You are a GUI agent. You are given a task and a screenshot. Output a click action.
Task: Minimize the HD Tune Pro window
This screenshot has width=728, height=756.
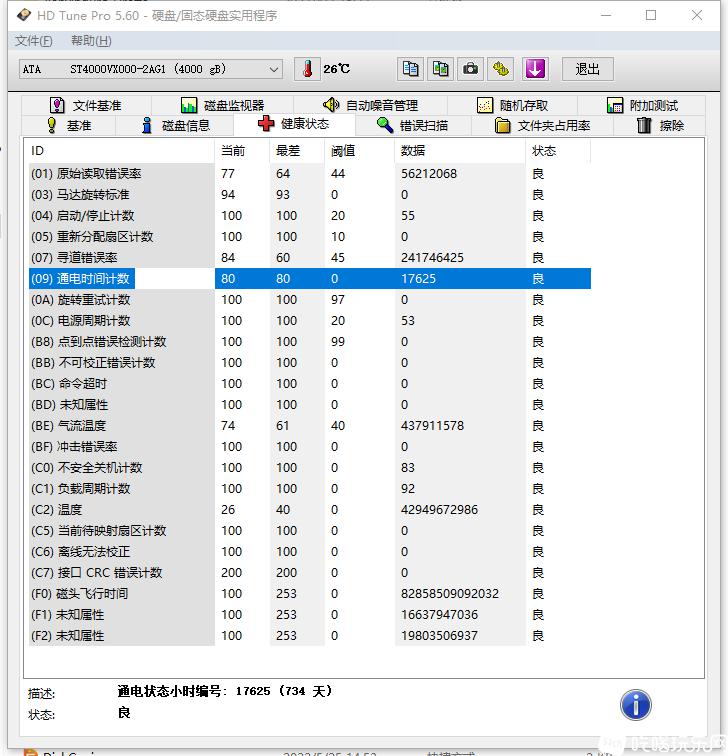pyautogui.click(x=606, y=15)
